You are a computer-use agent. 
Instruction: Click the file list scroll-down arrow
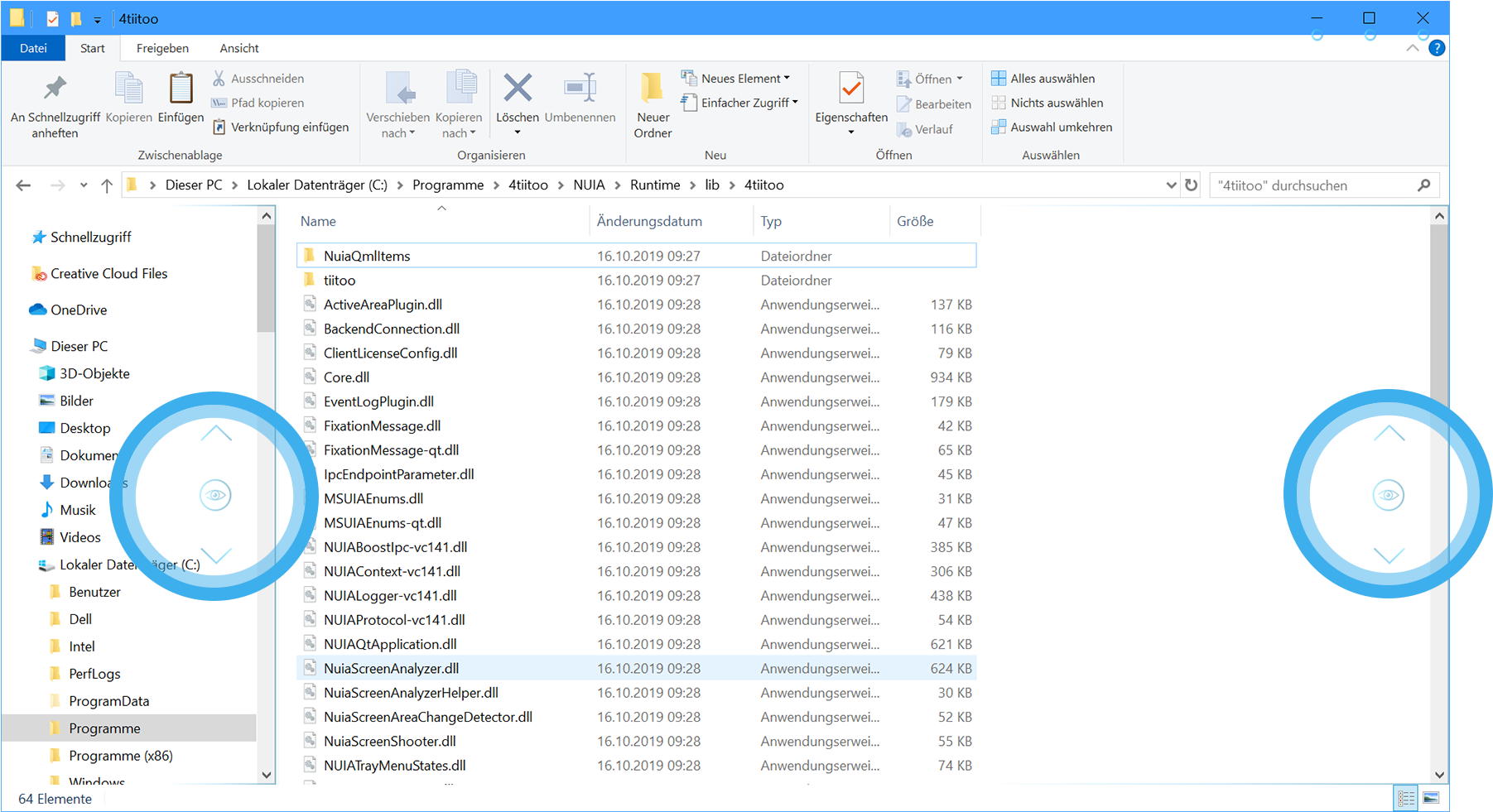(x=1439, y=775)
